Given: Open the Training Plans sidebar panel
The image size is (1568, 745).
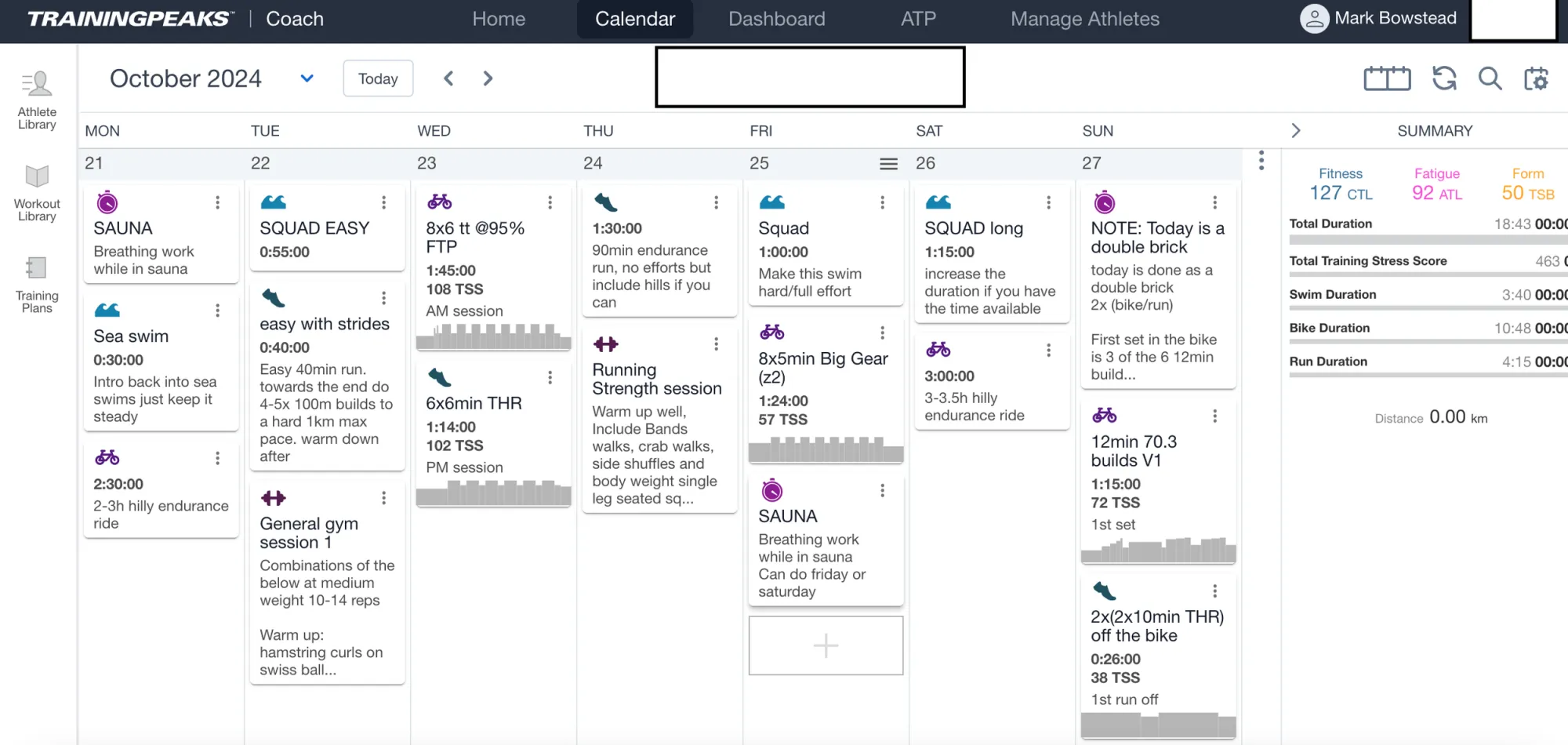Looking at the screenshot, I should (x=37, y=285).
